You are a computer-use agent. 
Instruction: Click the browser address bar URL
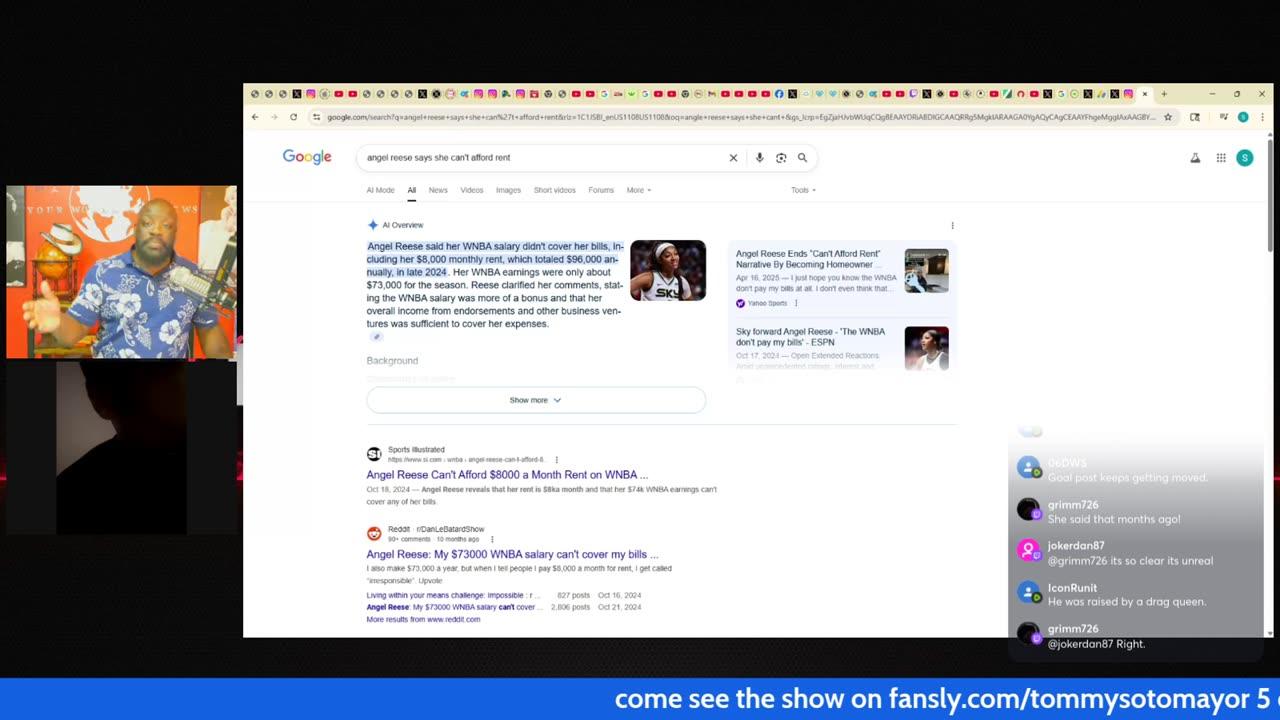740,117
